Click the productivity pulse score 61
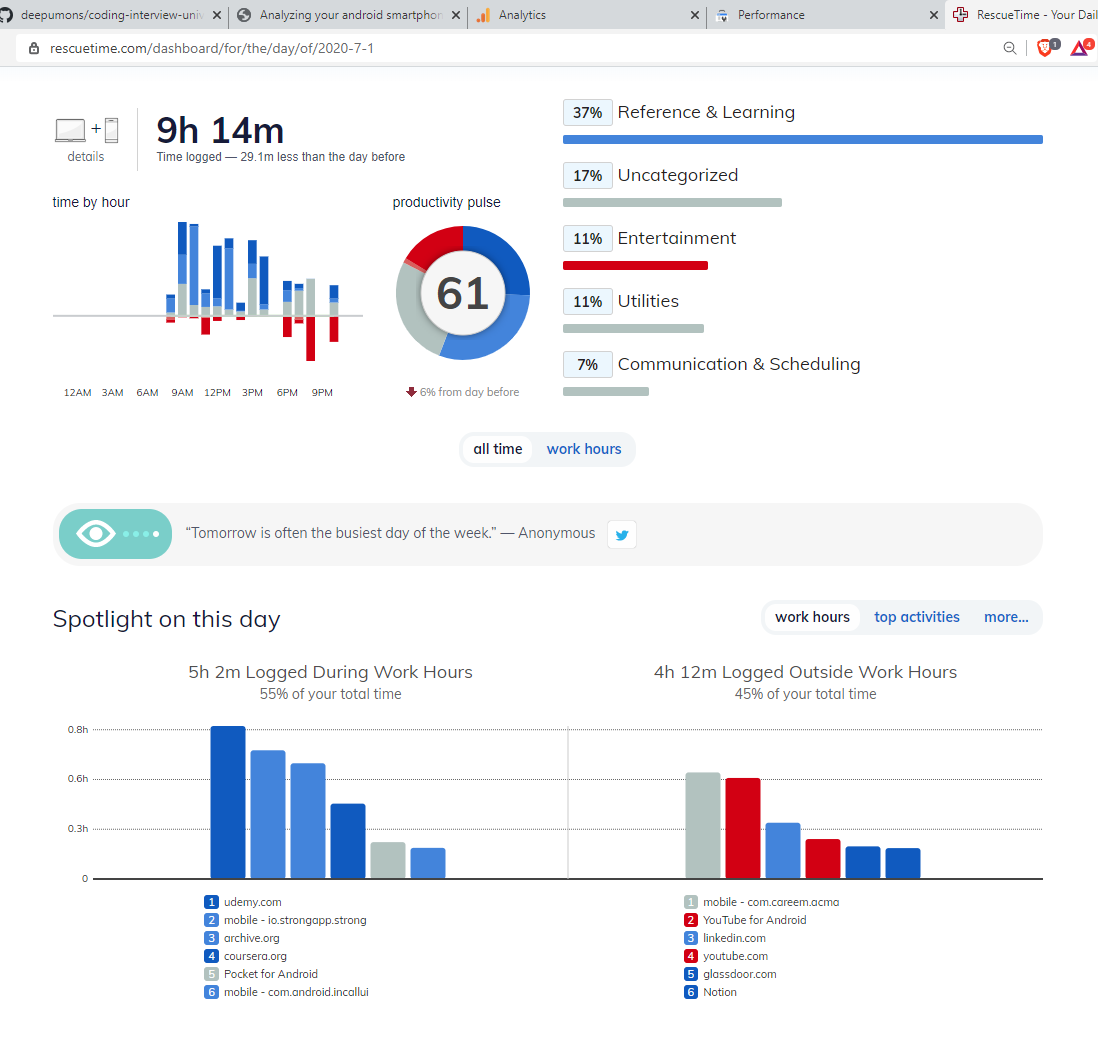The width and height of the screenshot is (1098, 1040). (x=462, y=293)
